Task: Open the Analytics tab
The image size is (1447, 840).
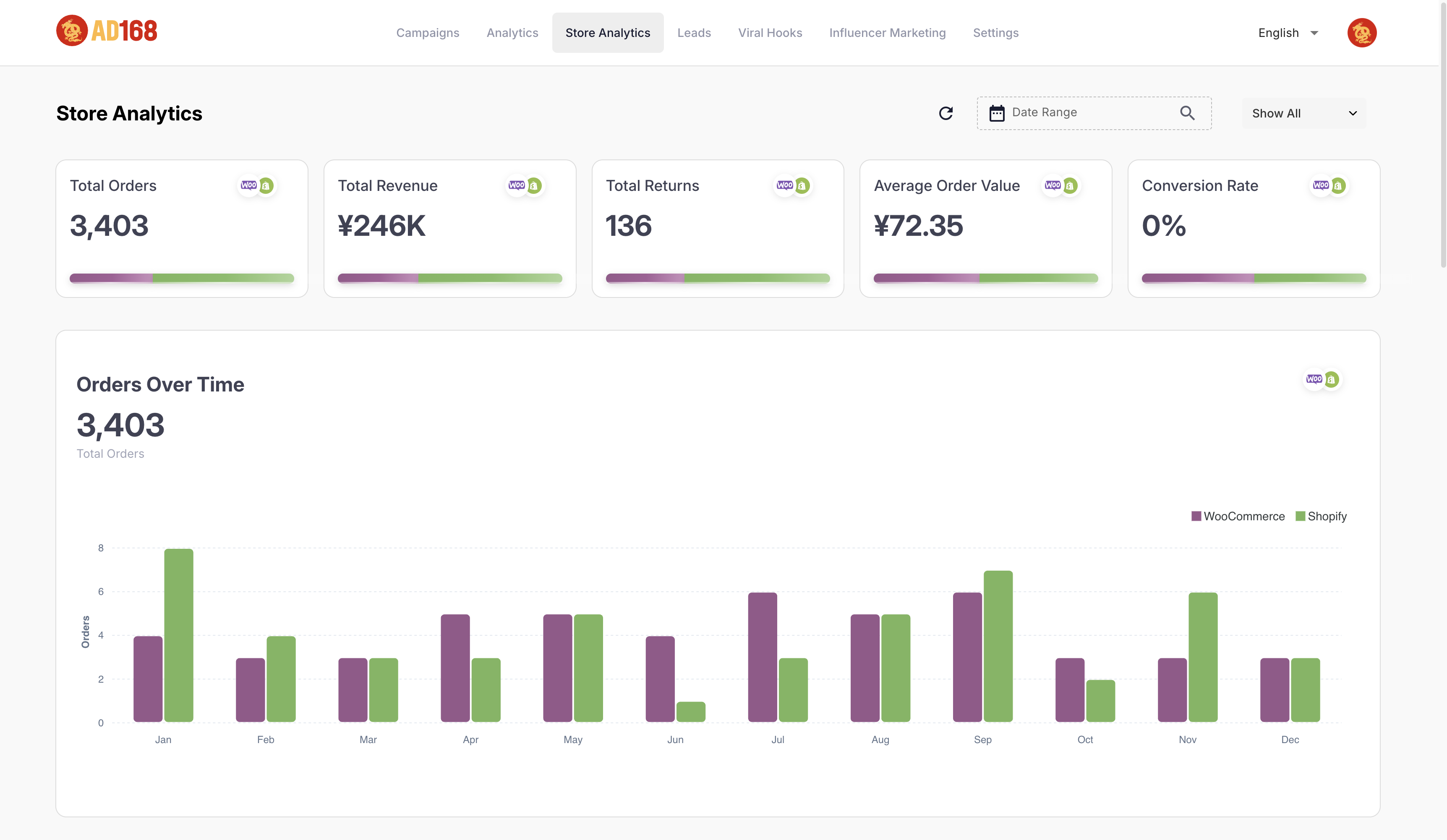Action: pyautogui.click(x=512, y=33)
